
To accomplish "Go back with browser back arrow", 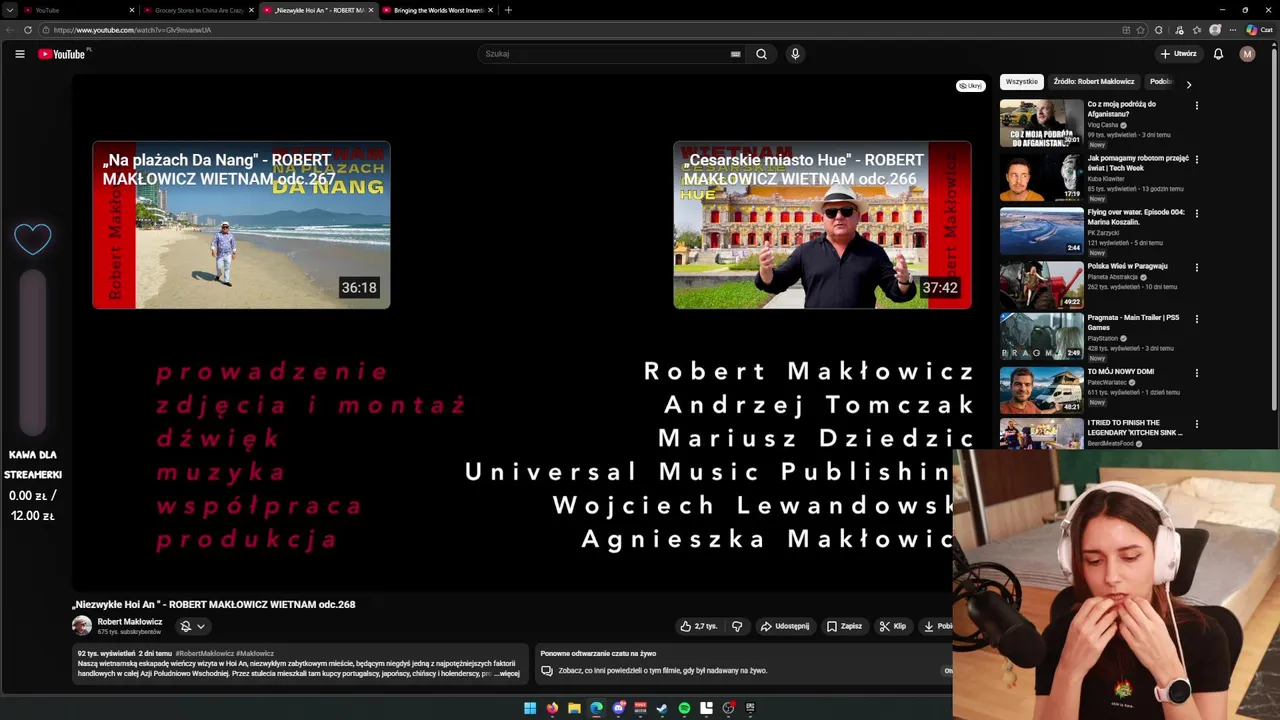I will tap(10, 30).
